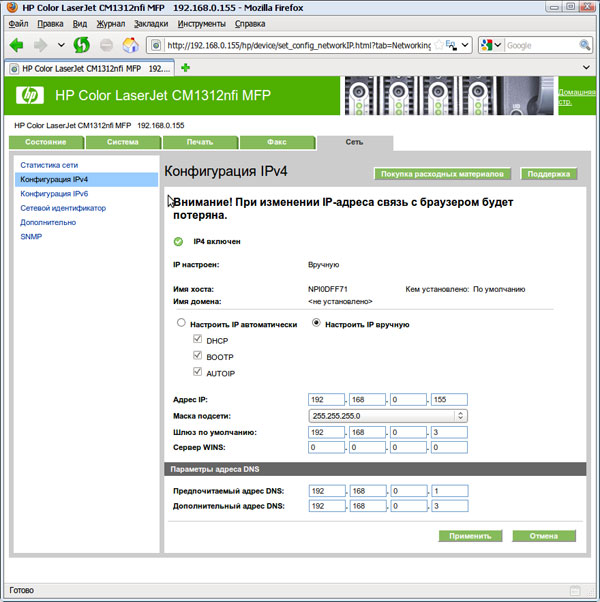Screen dimensions: 600x602
Task: Click the Поддержка button
Action: (x=549, y=174)
